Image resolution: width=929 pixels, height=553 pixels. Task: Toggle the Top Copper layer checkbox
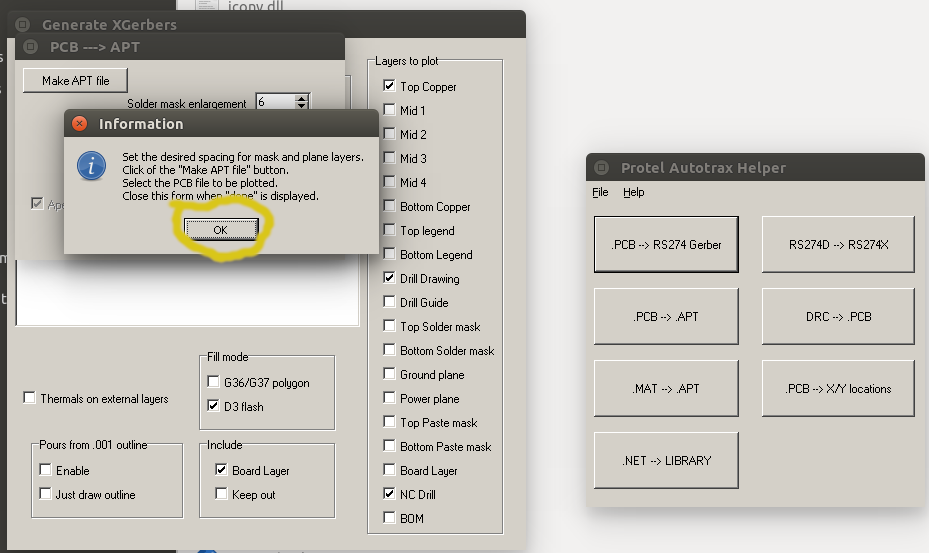click(389, 85)
